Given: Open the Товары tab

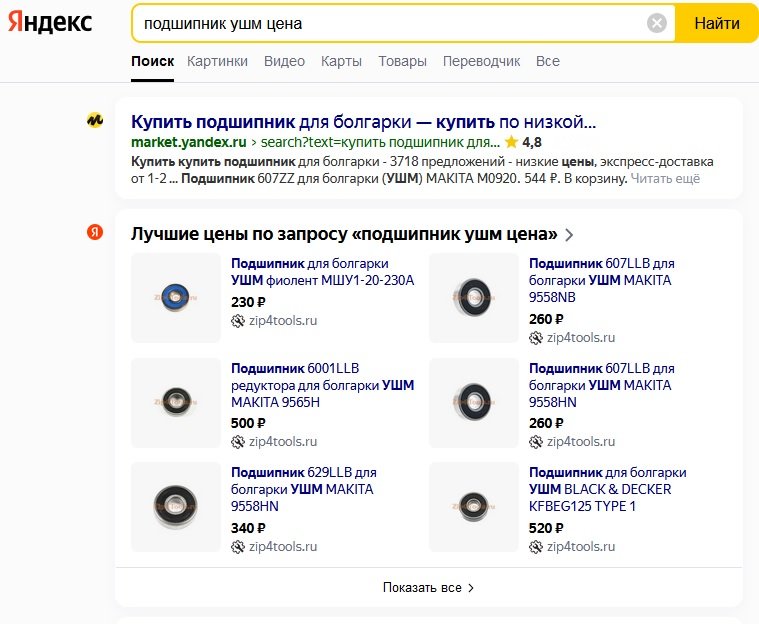Looking at the screenshot, I should pos(402,61).
